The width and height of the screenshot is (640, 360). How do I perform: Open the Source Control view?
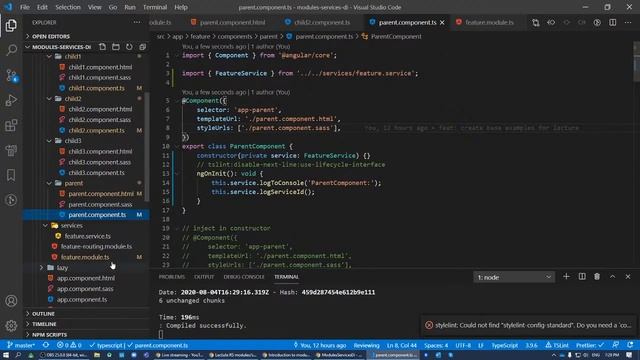point(11,76)
